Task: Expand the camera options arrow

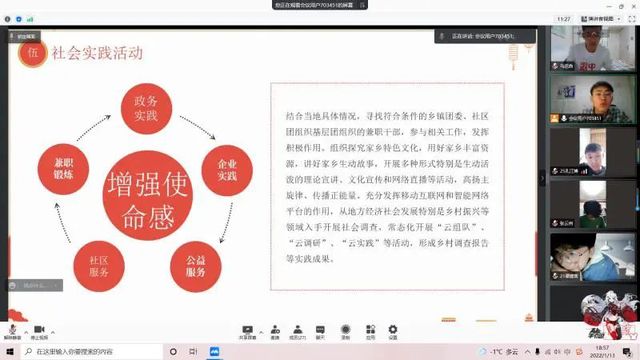Action: coord(53,332)
